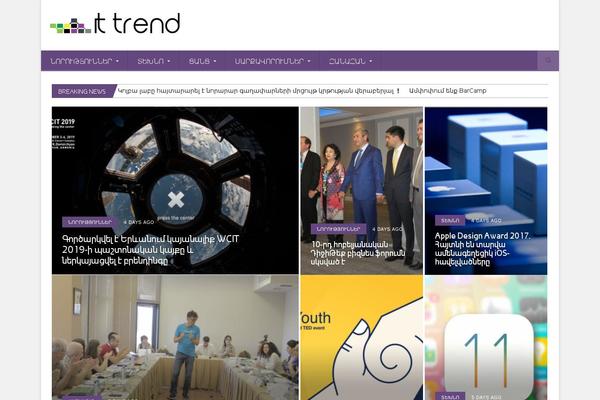Open the meeting room photo article thumbnail
The height and width of the screenshot is (400, 600).
[175, 338]
